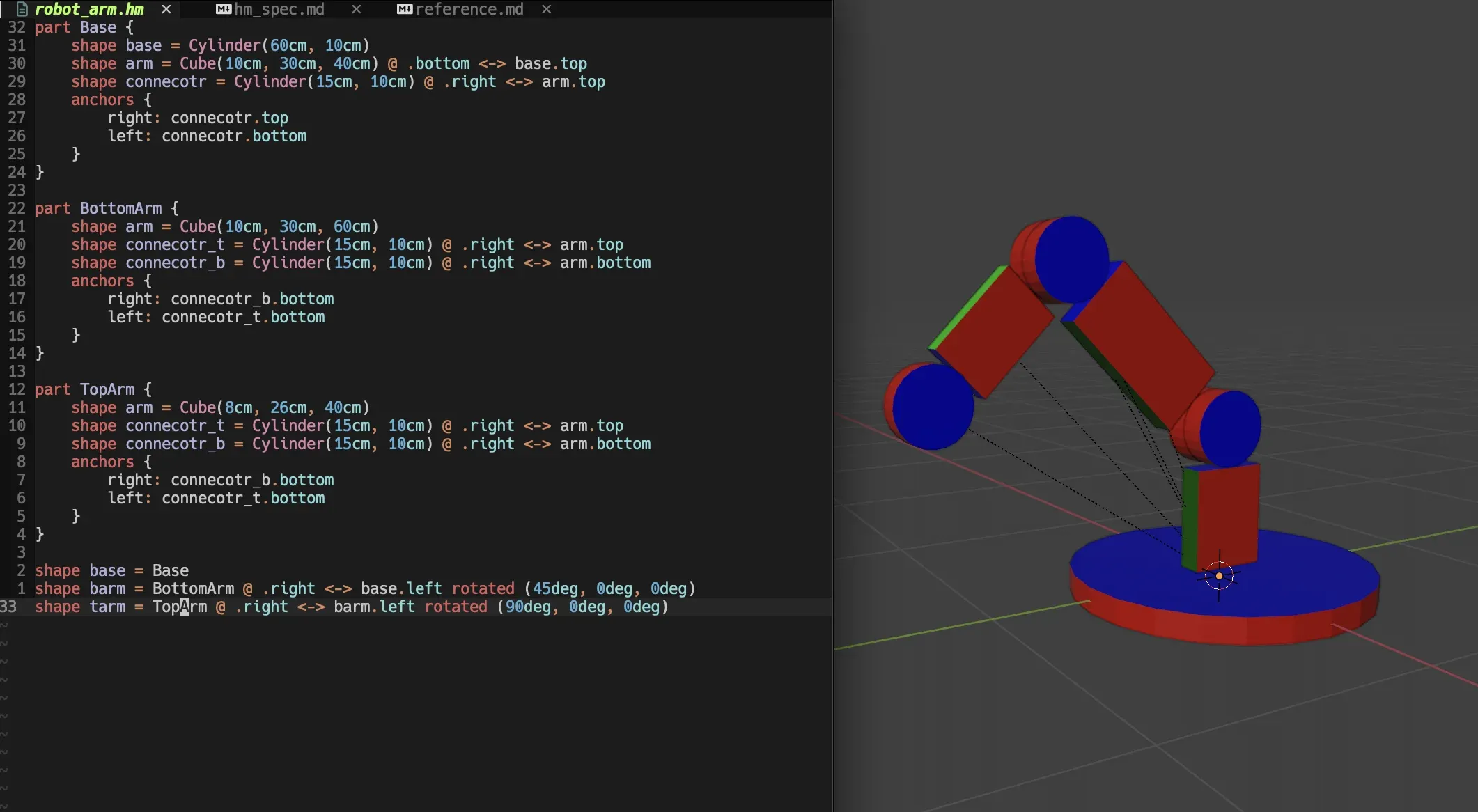Place cursor on 'part Base {' line

[84, 27]
